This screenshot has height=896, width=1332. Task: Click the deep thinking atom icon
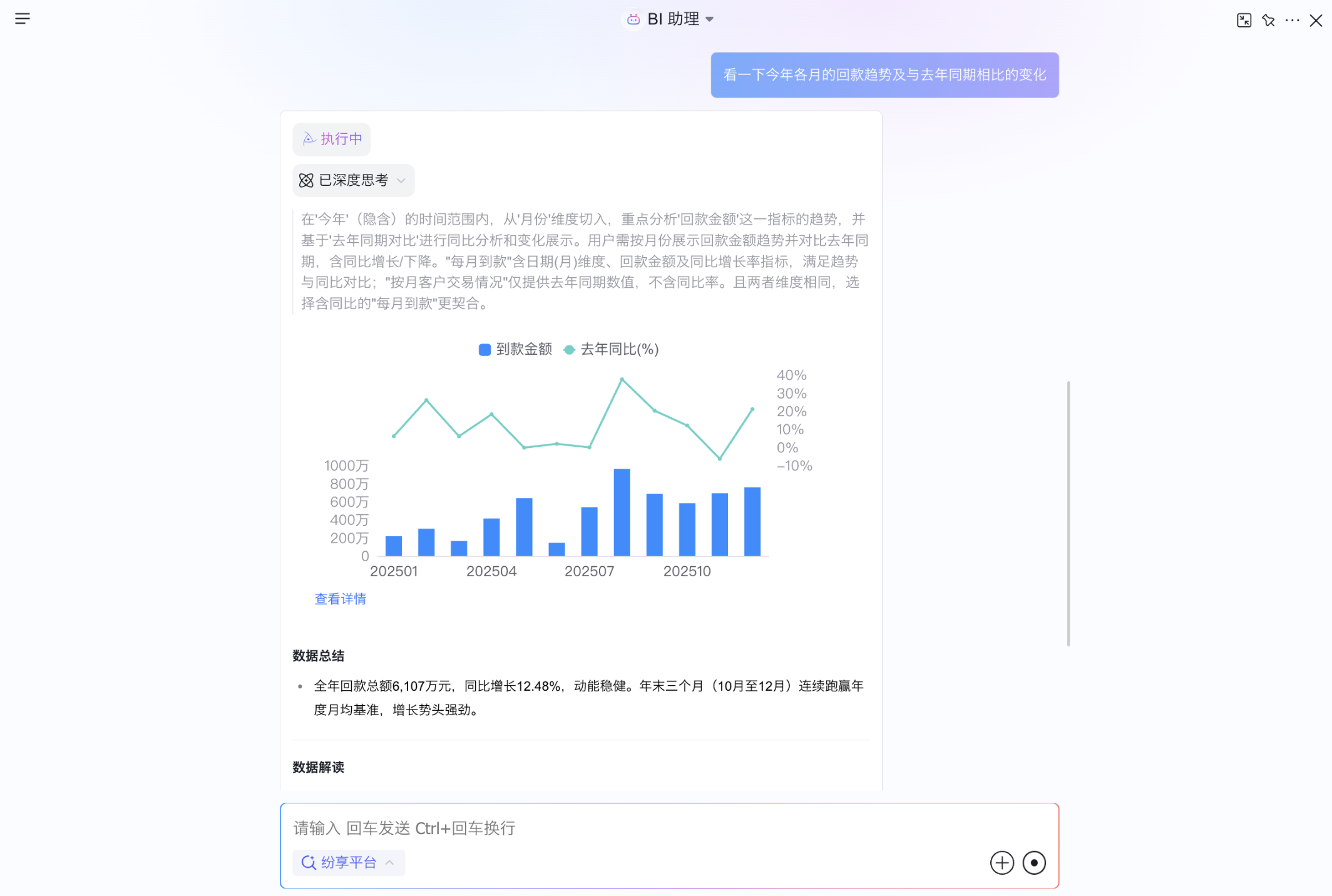point(306,181)
